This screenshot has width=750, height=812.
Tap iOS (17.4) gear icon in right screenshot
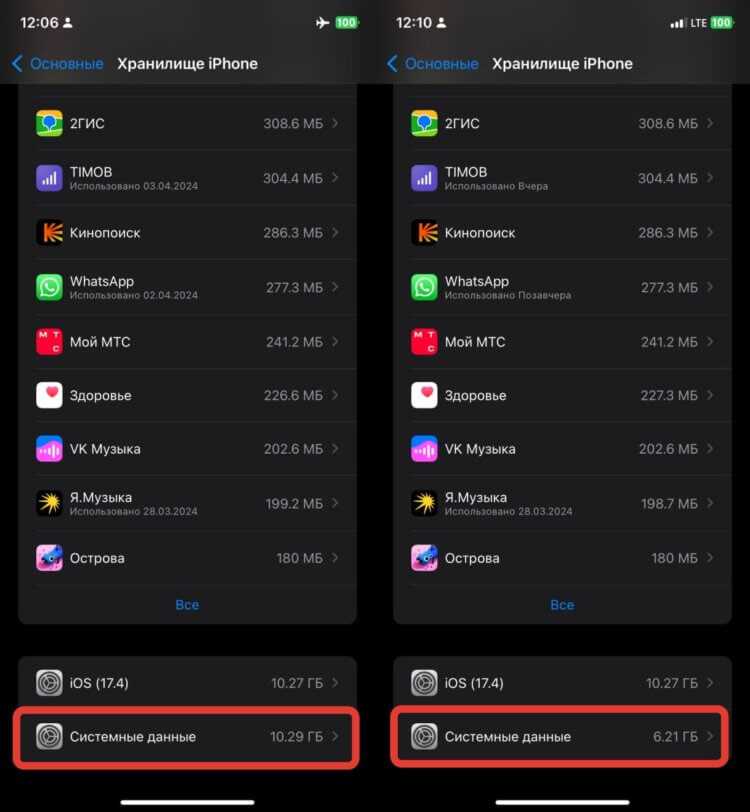pos(424,683)
